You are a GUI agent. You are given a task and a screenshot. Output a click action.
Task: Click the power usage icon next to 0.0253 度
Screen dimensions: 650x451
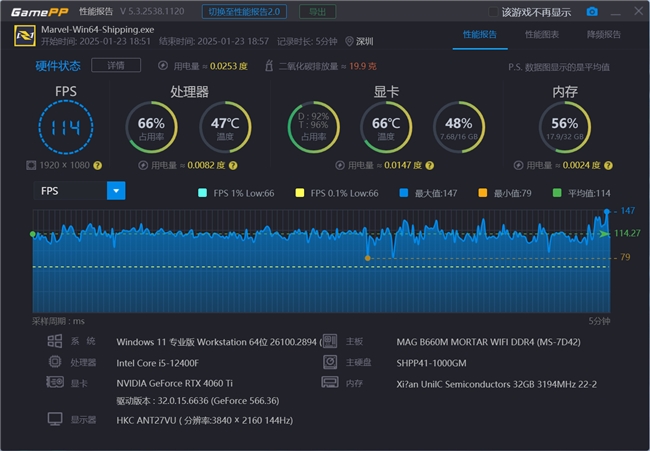tap(163, 66)
